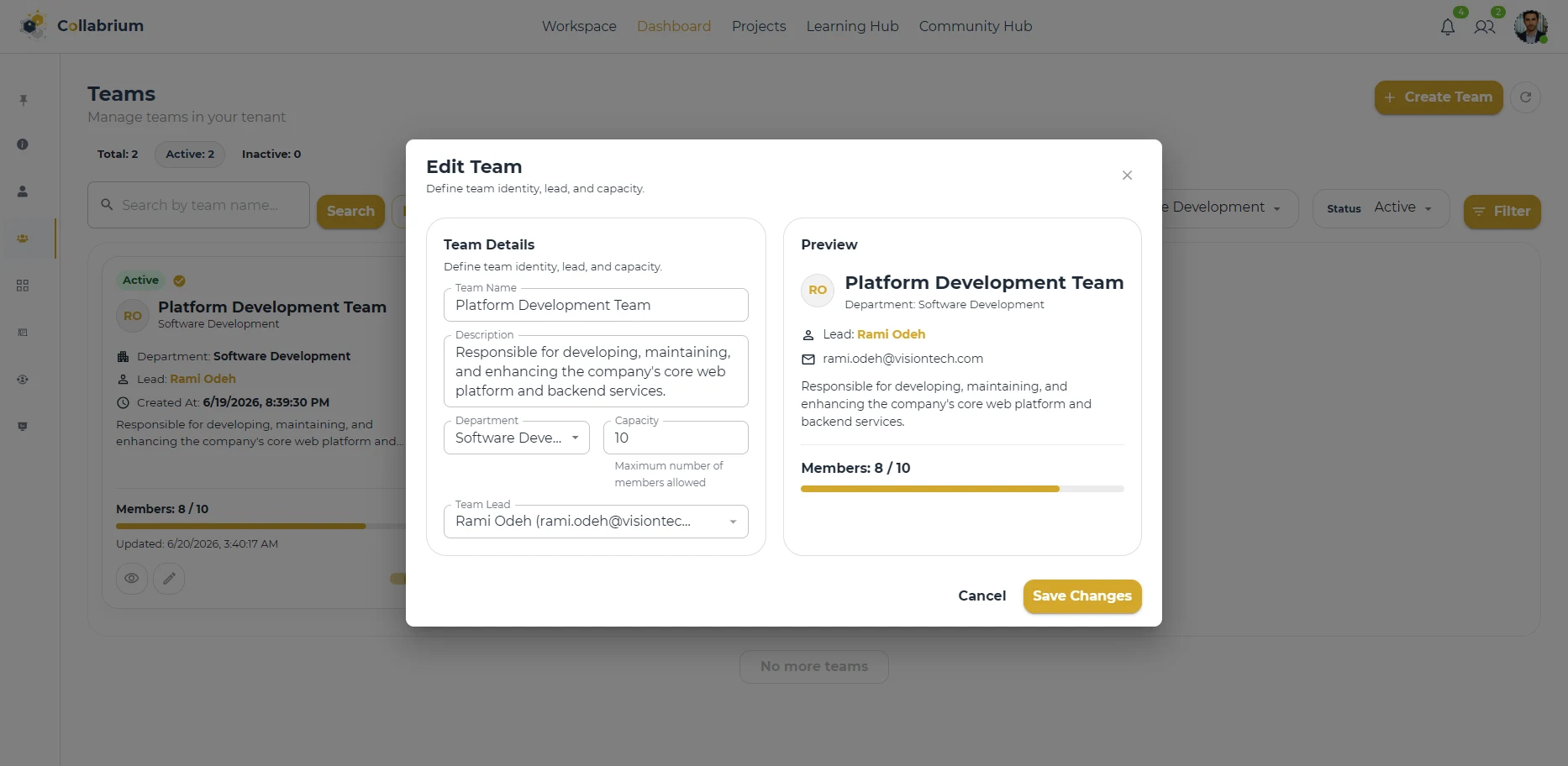Open the Team Lead dropdown
1568x766 pixels.
pos(596,522)
